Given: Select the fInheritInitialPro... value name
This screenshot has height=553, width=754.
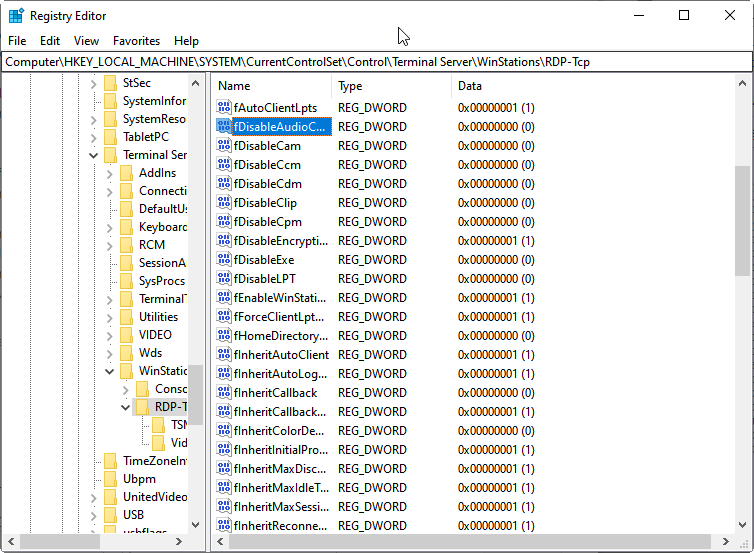Looking at the screenshot, I should pos(281,450).
